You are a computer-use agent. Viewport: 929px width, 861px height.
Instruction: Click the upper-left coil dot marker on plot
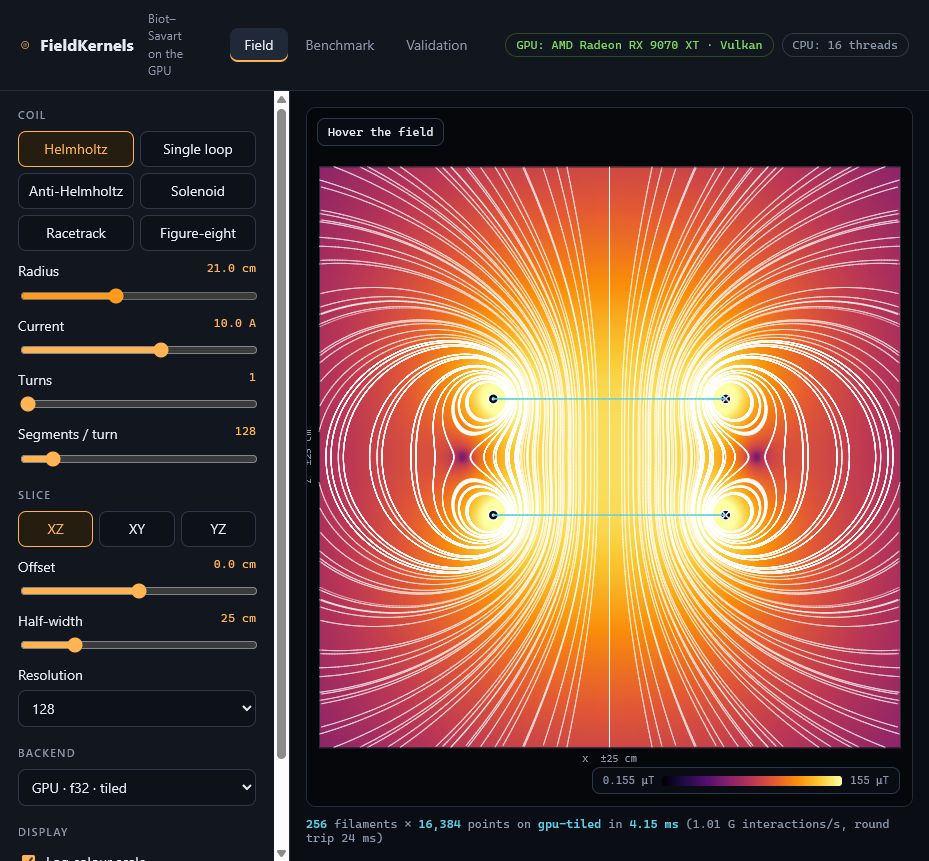coord(493,399)
